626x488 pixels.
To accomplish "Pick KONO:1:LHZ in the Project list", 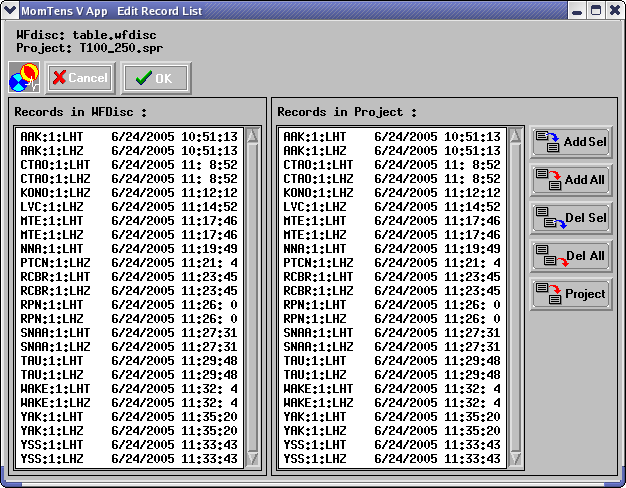I will 392,192.
